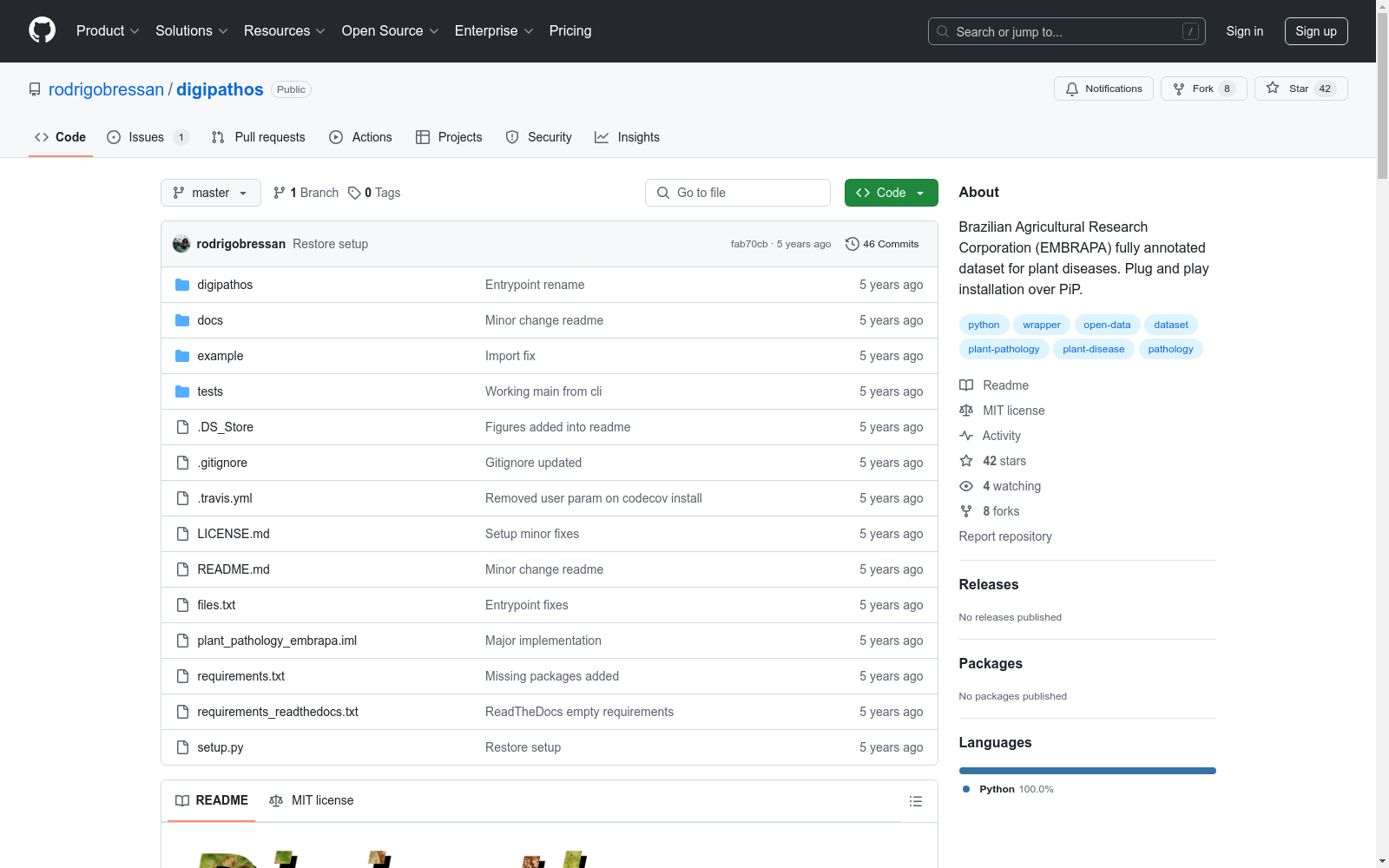This screenshot has height=868, width=1389.
Task: Click the Report repository link
Action: (1005, 536)
